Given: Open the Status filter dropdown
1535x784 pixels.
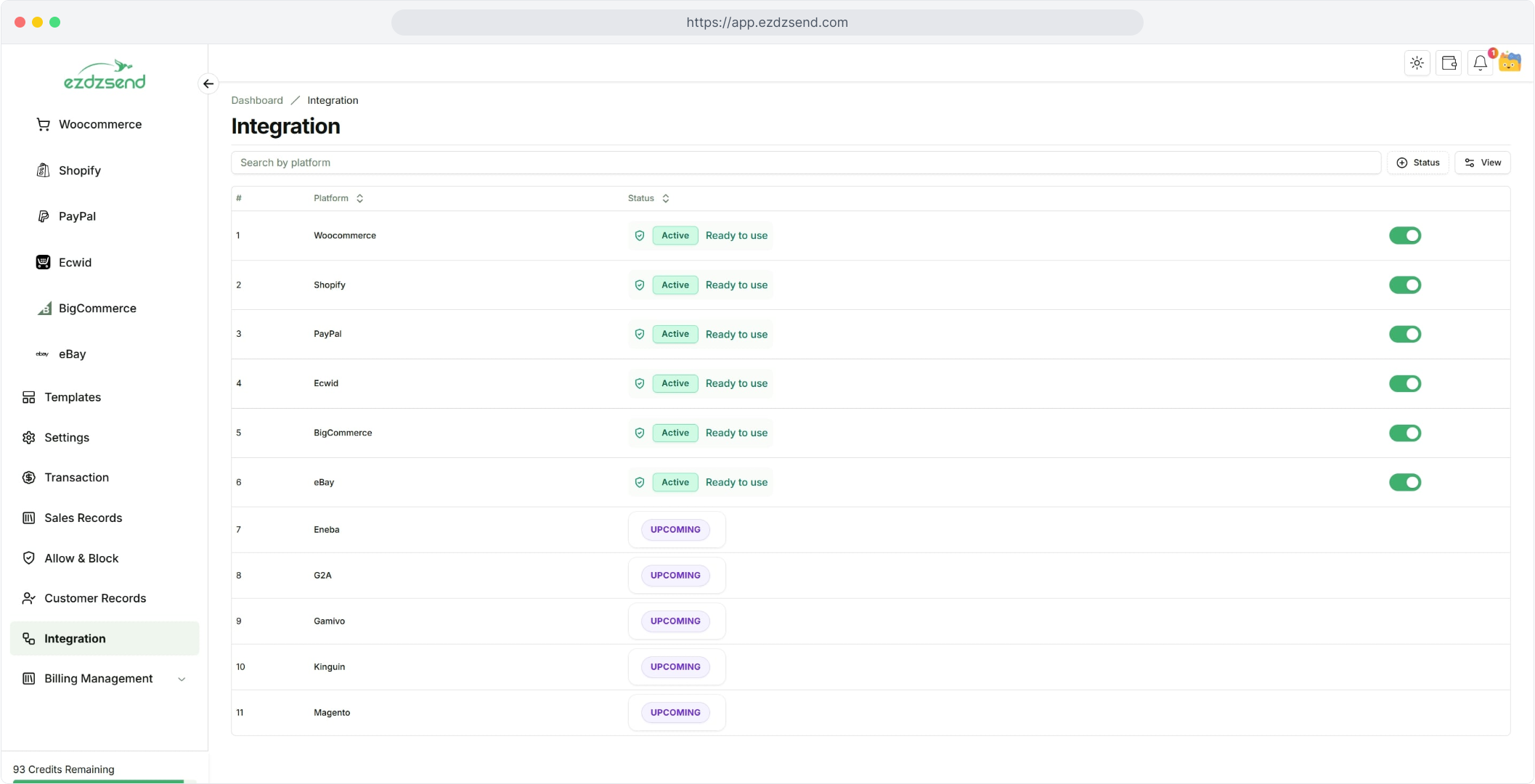Looking at the screenshot, I should 1417,163.
